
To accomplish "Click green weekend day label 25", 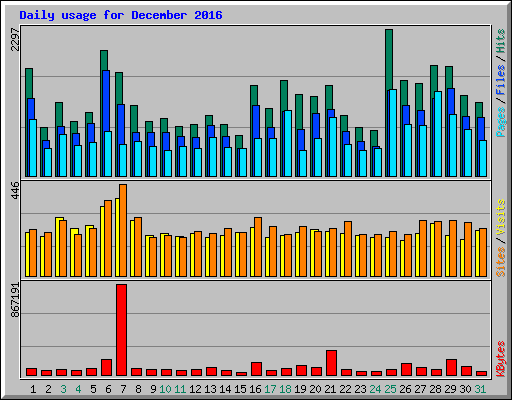I will point(390,389).
